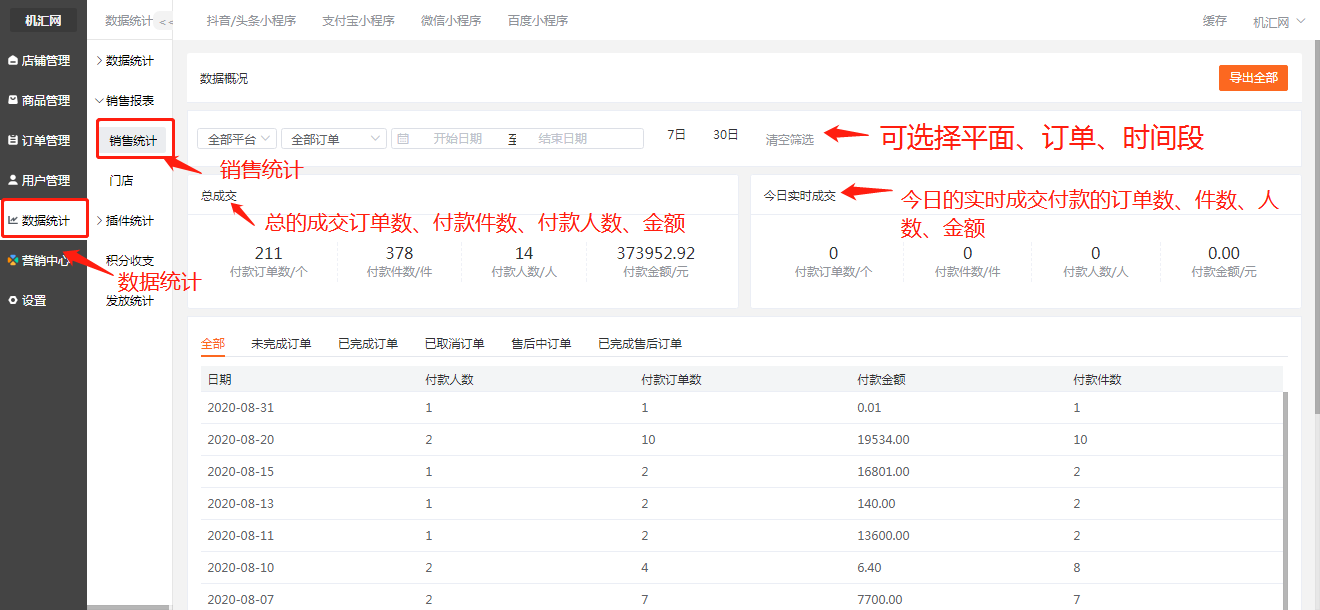The width and height of the screenshot is (1320, 610).
Task: Click the 2020-08-20 date cell
Action: click(240, 439)
